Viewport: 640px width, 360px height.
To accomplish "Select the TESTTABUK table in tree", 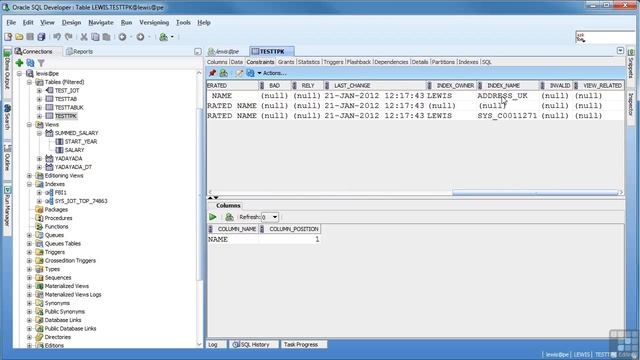I will 69,107.
